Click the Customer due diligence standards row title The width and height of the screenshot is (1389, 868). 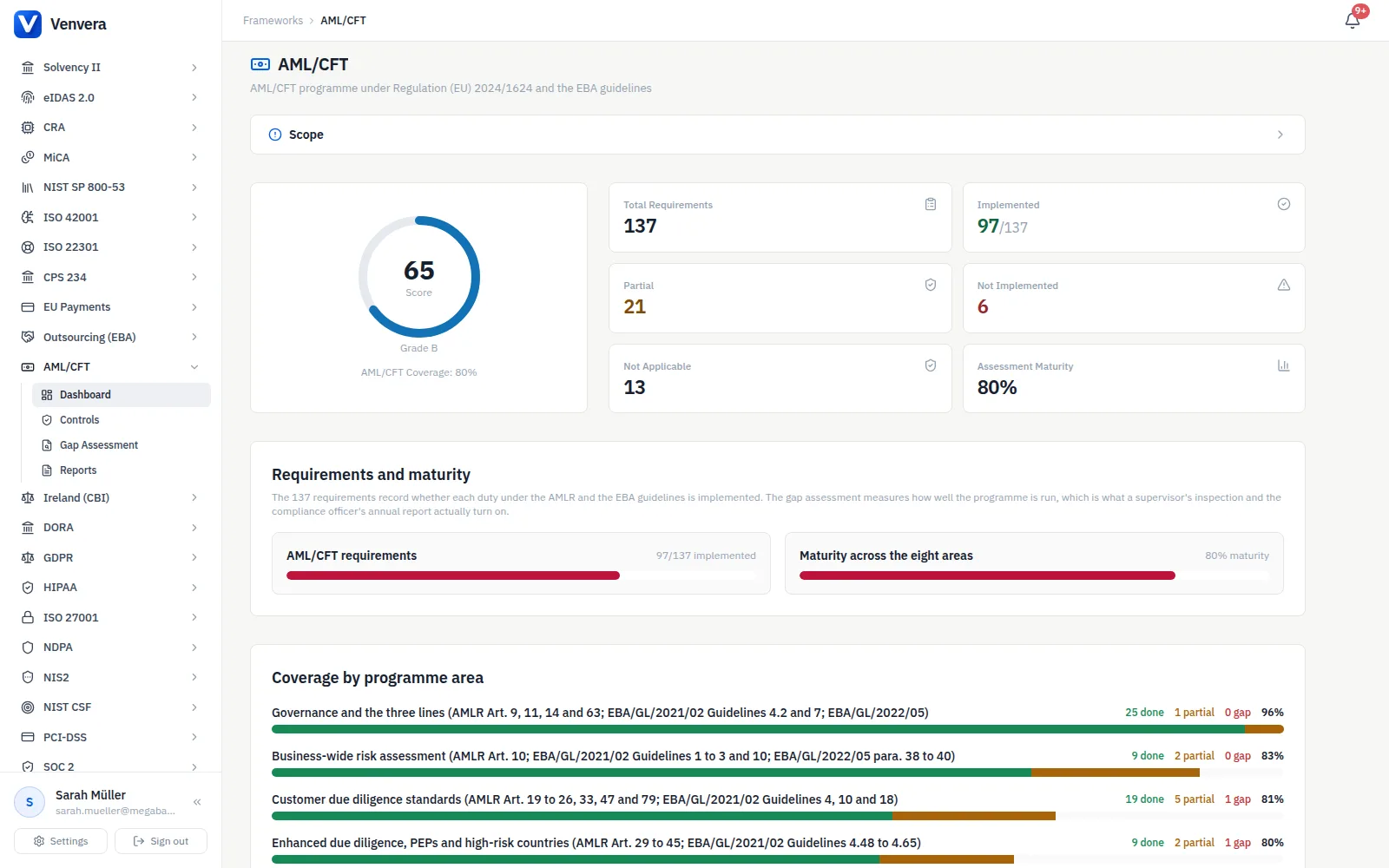pos(584,799)
